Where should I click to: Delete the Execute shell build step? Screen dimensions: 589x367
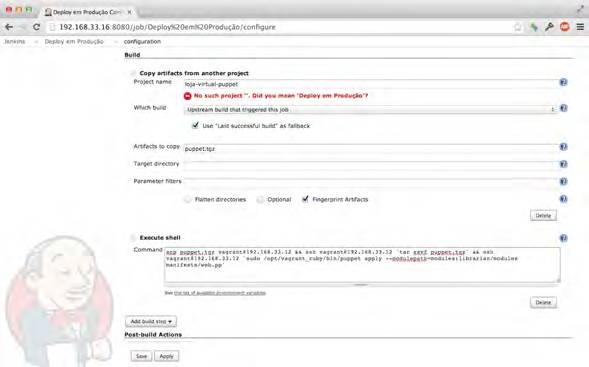coord(543,302)
